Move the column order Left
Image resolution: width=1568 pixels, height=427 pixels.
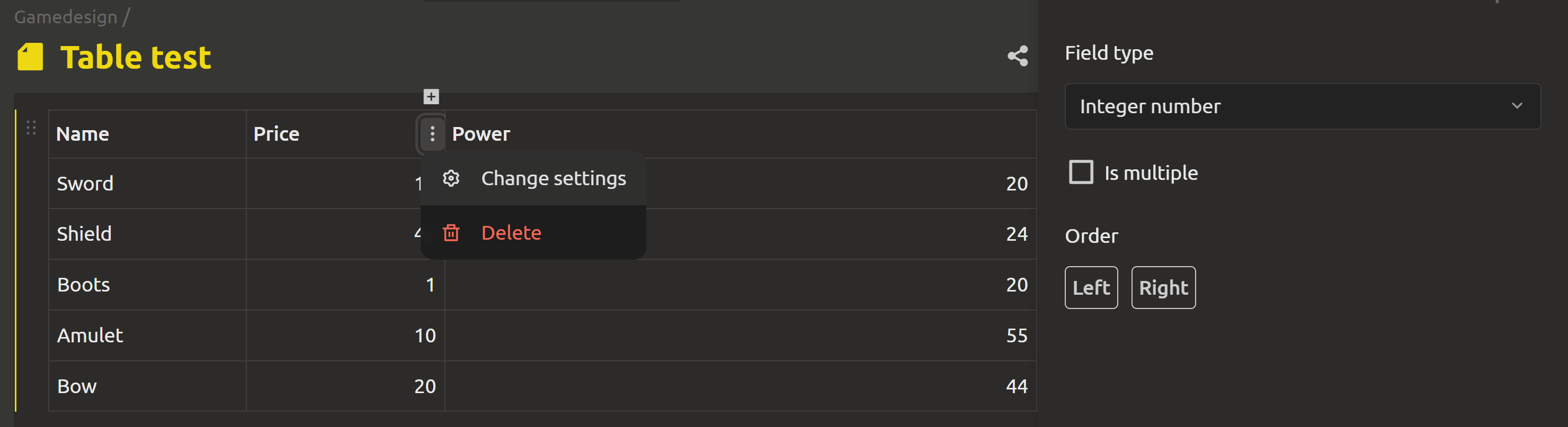point(1091,288)
